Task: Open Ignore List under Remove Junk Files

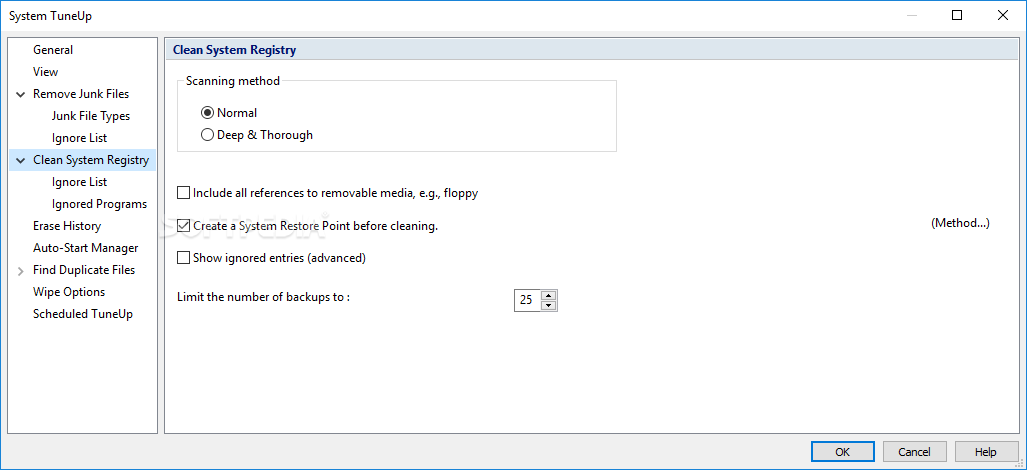Action: [79, 138]
